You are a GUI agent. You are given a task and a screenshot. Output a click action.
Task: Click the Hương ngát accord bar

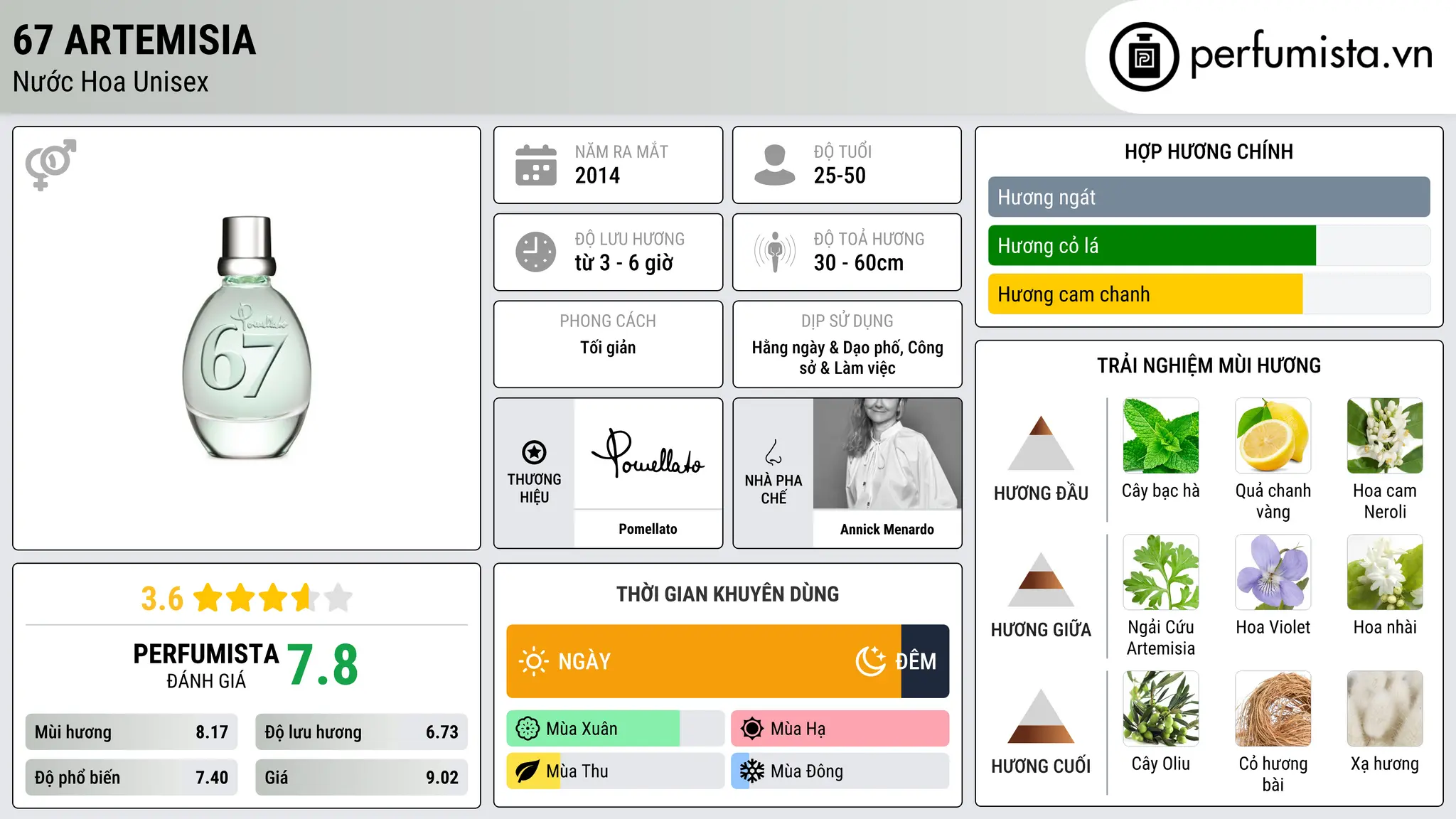pos(1209,197)
